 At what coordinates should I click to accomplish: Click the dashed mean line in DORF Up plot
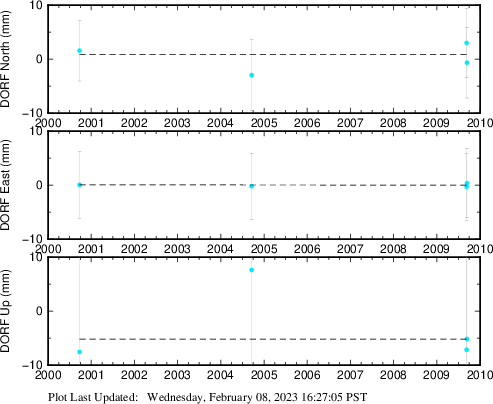273,339
